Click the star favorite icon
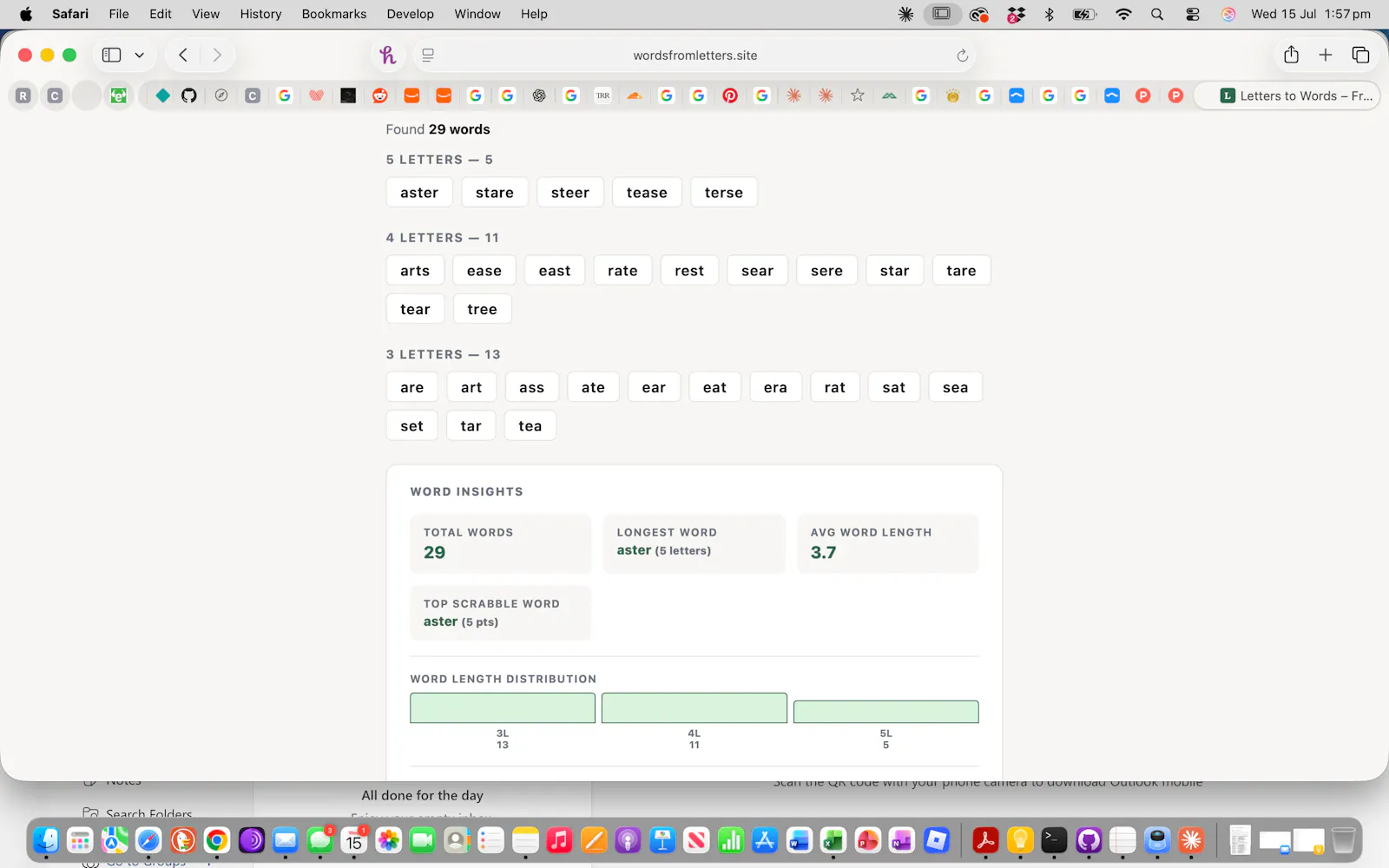 [x=858, y=95]
